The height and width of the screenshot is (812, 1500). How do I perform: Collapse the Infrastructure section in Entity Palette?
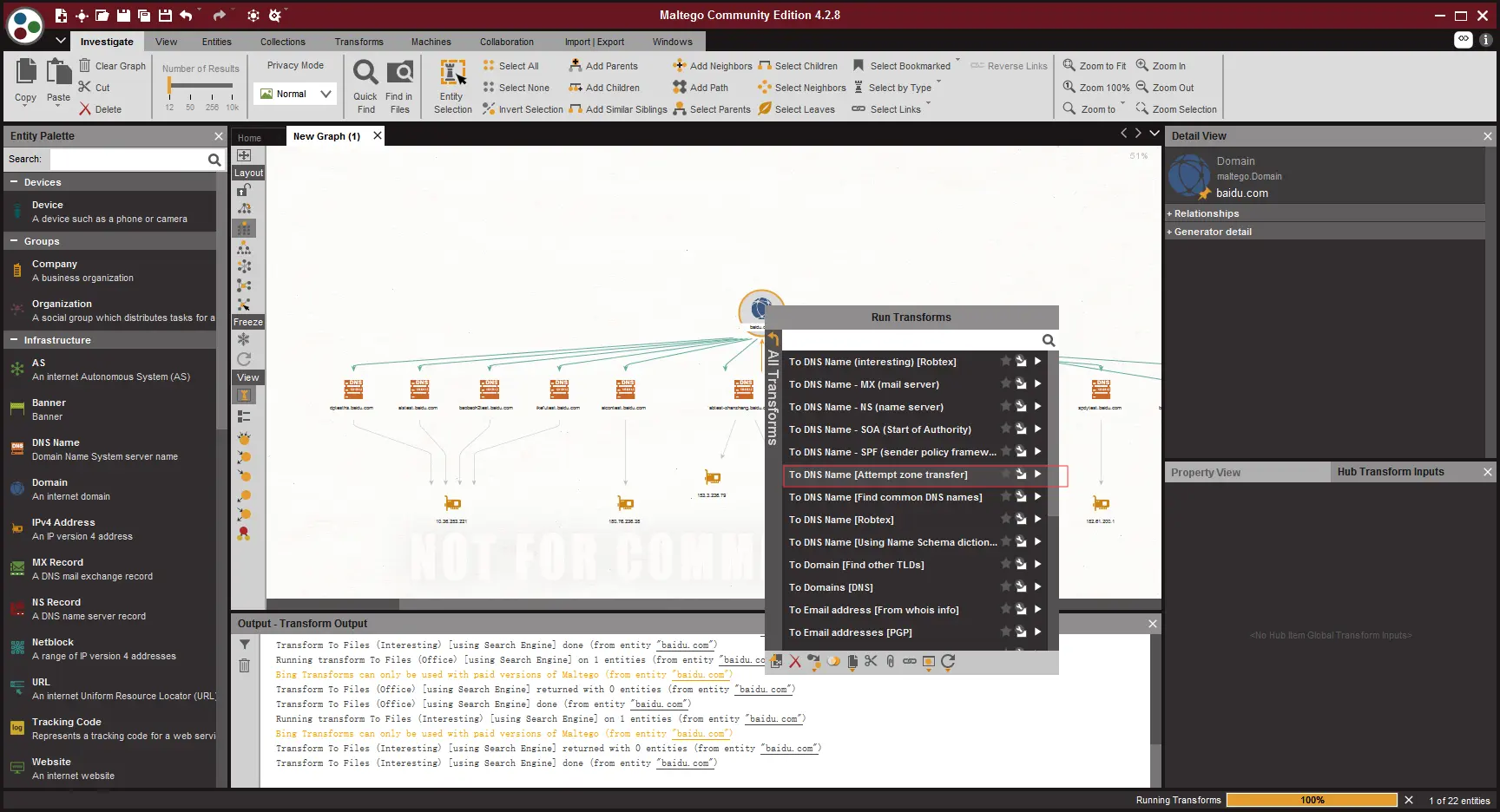pyautogui.click(x=14, y=340)
